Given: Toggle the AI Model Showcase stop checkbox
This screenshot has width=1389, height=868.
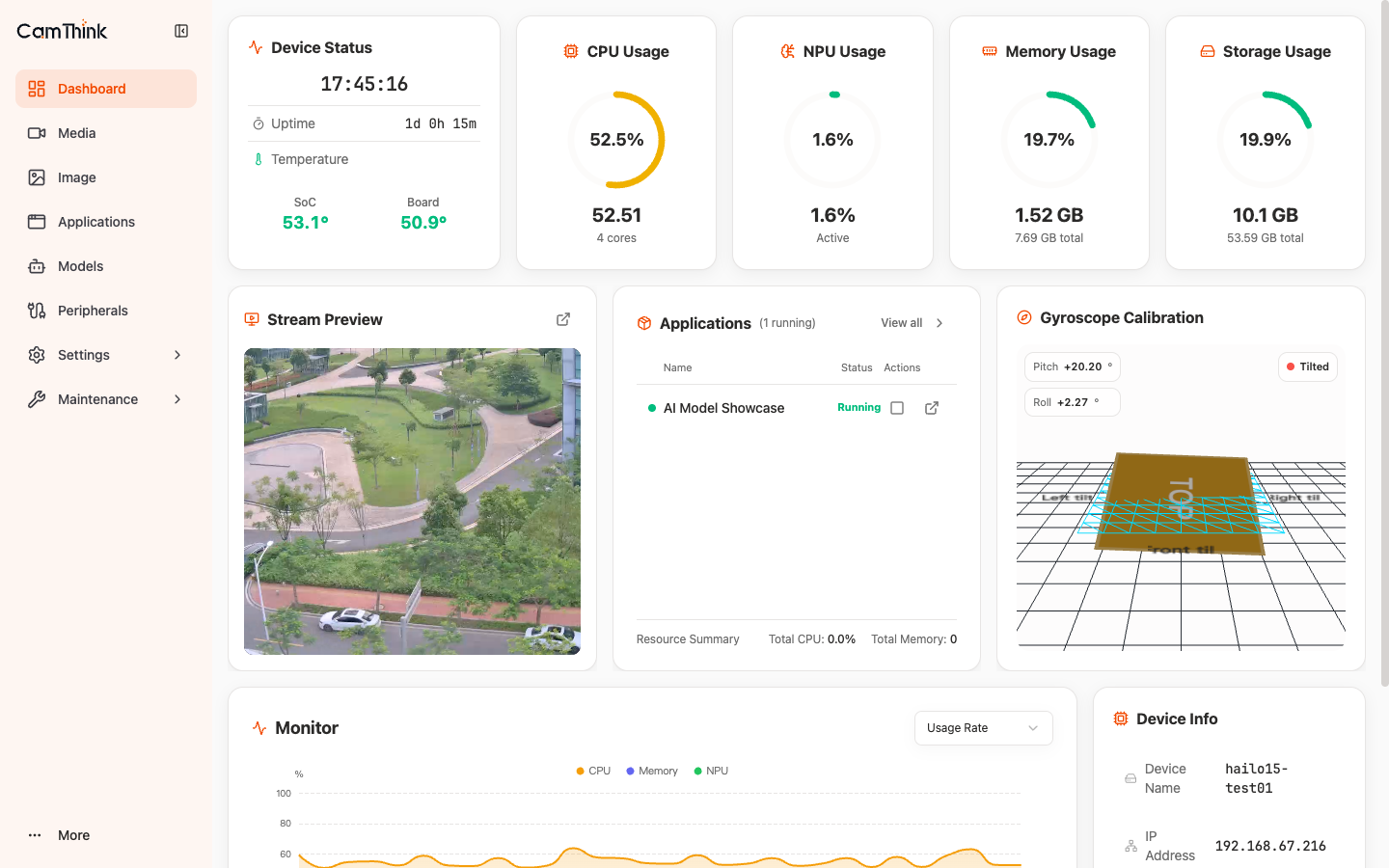Looking at the screenshot, I should 897,408.
